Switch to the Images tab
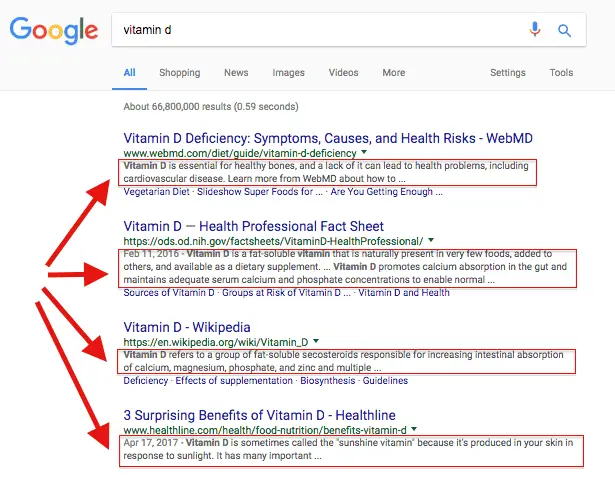 [x=288, y=73]
